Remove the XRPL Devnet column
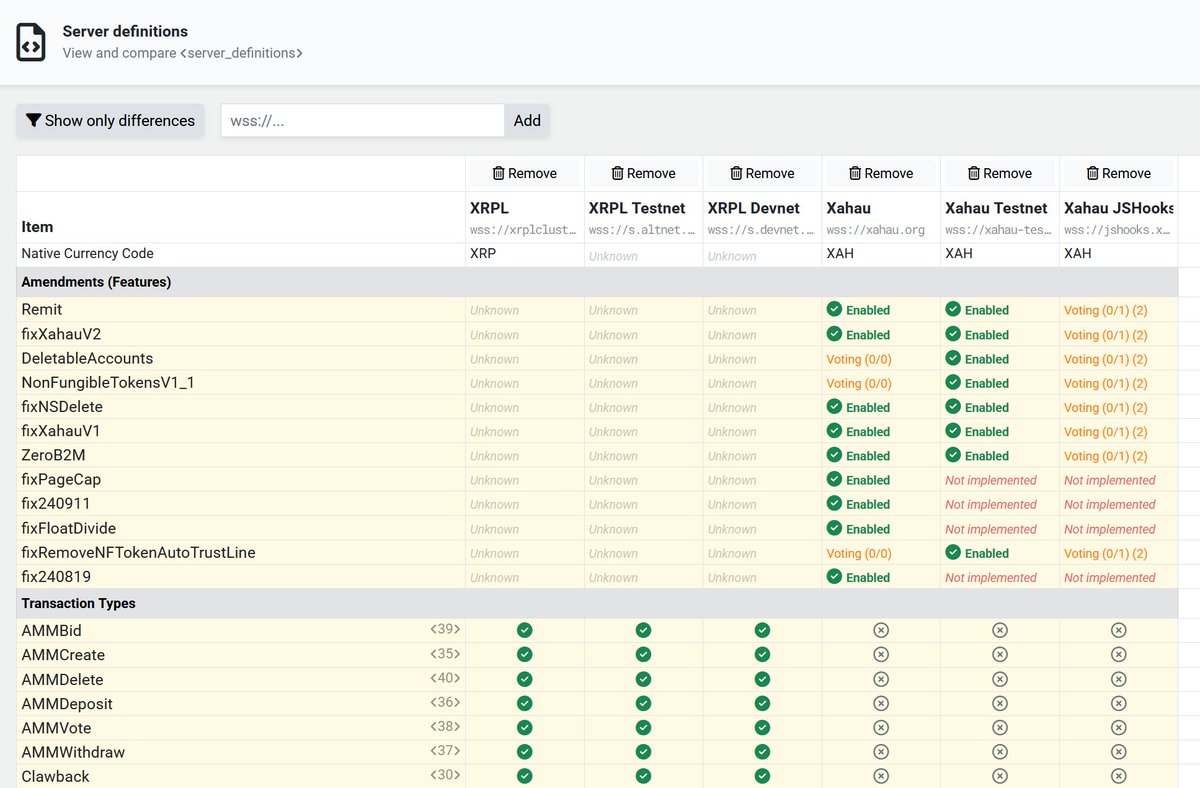This screenshot has width=1200, height=788. point(763,173)
